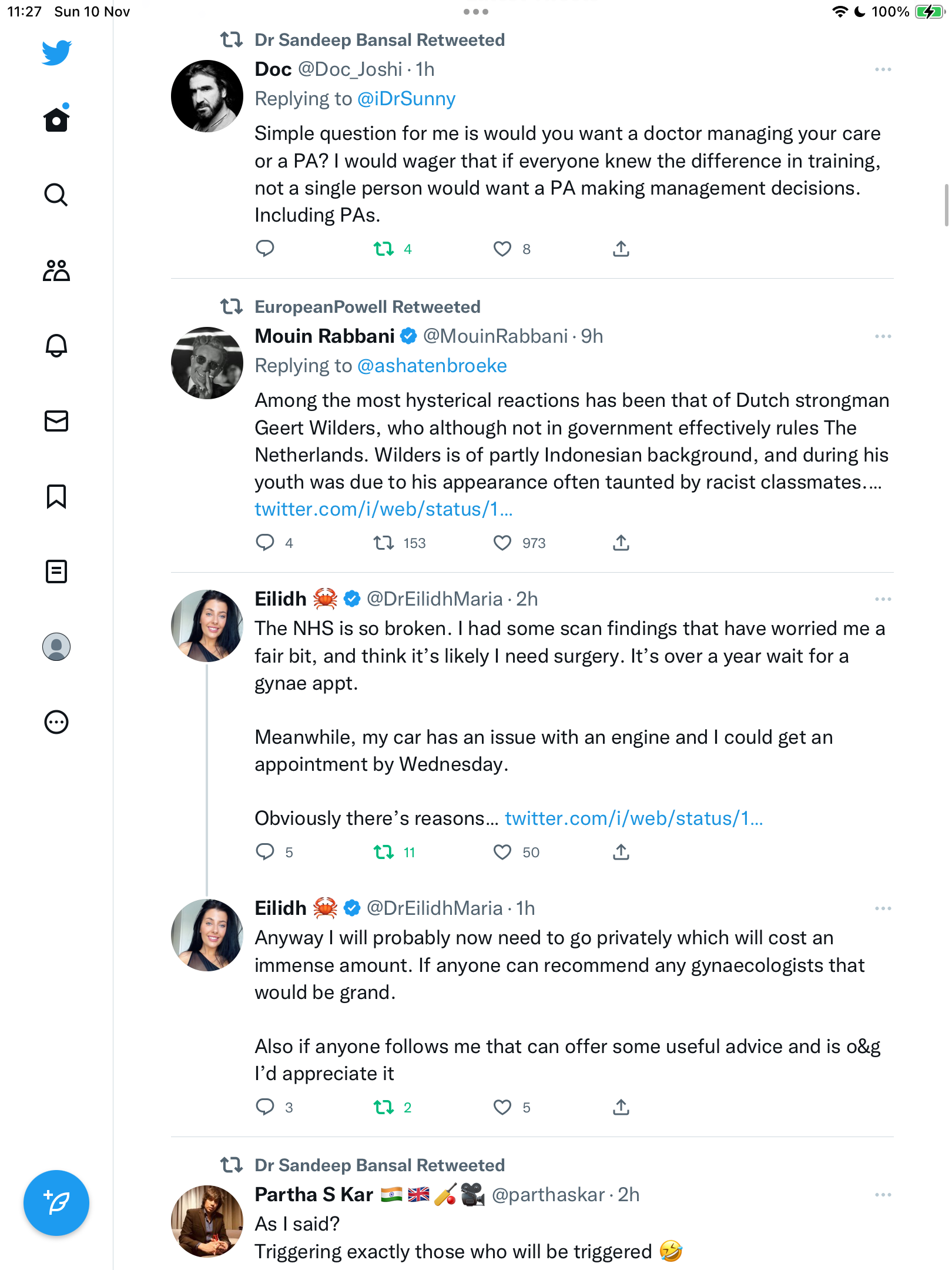Screen dimensions: 952x1270
Task: Open more options on Mouin Rabbani tweet
Action: coord(883,336)
